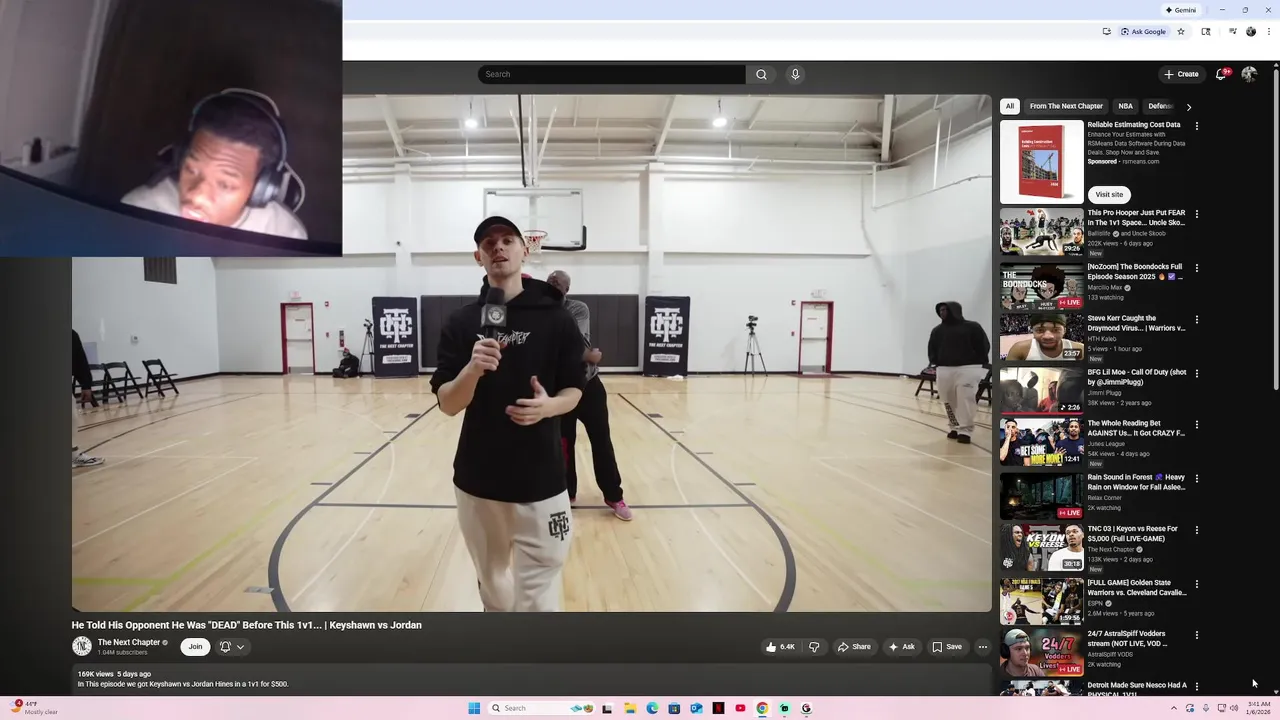This screenshot has height=720, width=1280.
Task: Open options for Rain Sound in Forest video
Action: pyautogui.click(x=1197, y=479)
